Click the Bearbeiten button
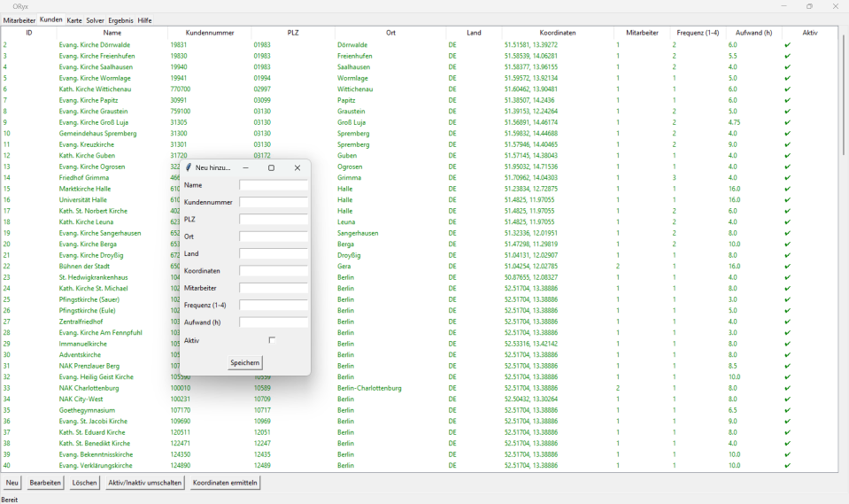This screenshot has height=504, width=849. pos(46,482)
